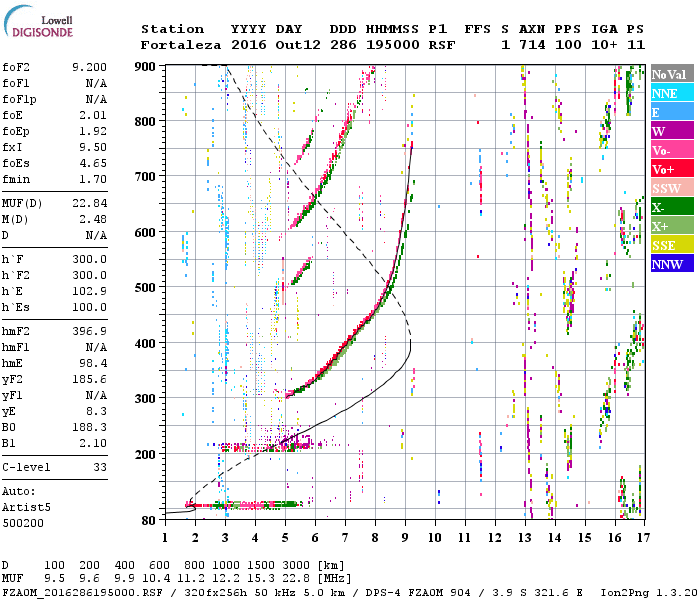
Task: Click the MUF(D) value 22.84
Action: tap(89, 203)
